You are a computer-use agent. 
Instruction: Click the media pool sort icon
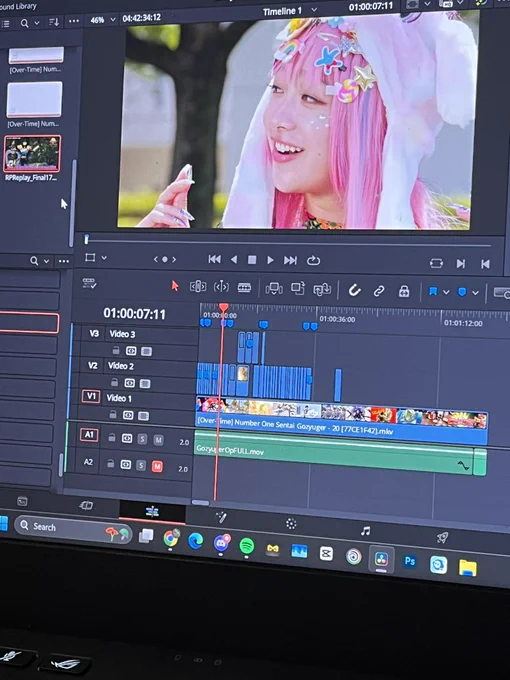point(54,22)
